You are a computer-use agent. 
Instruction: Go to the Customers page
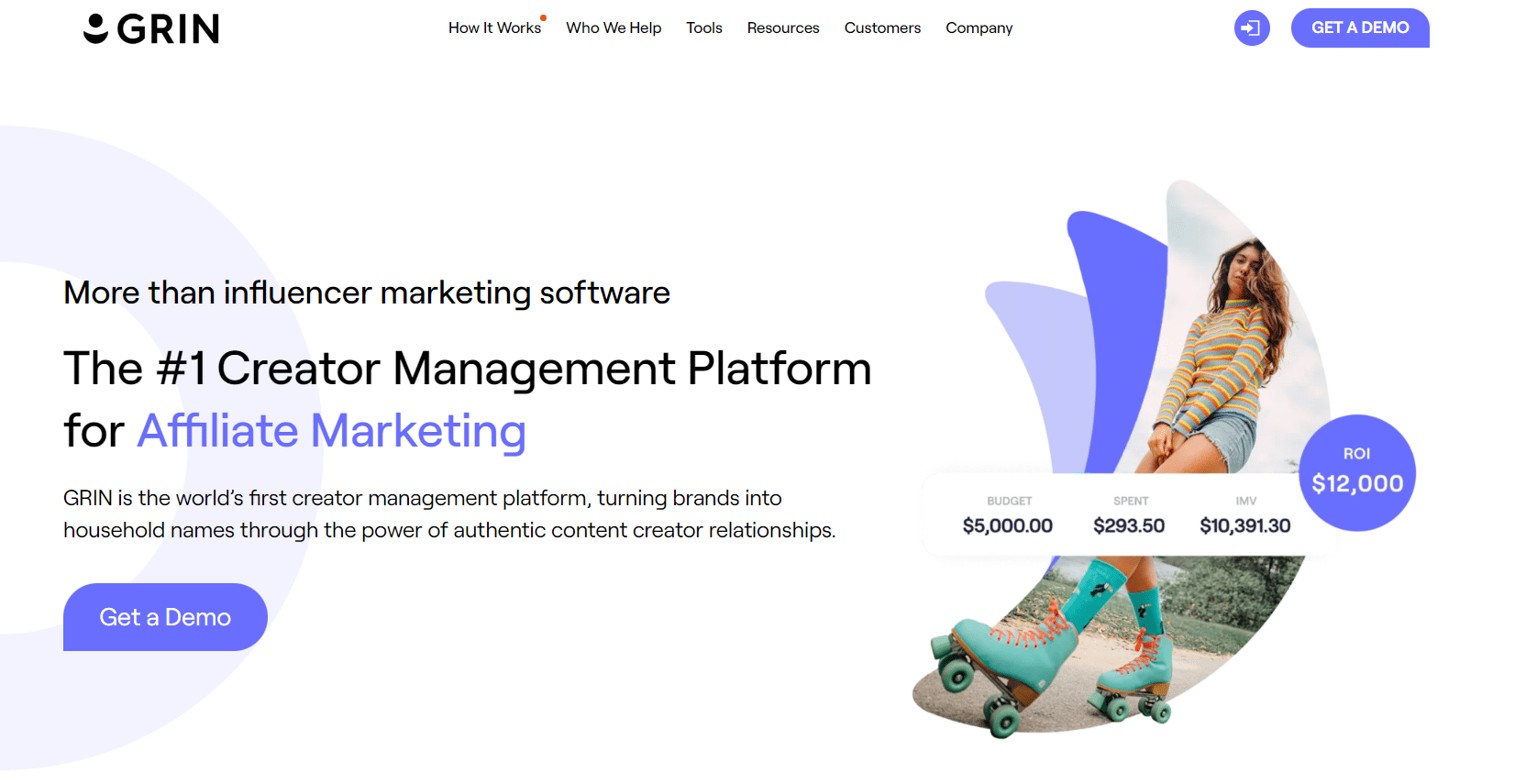point(882,28)
